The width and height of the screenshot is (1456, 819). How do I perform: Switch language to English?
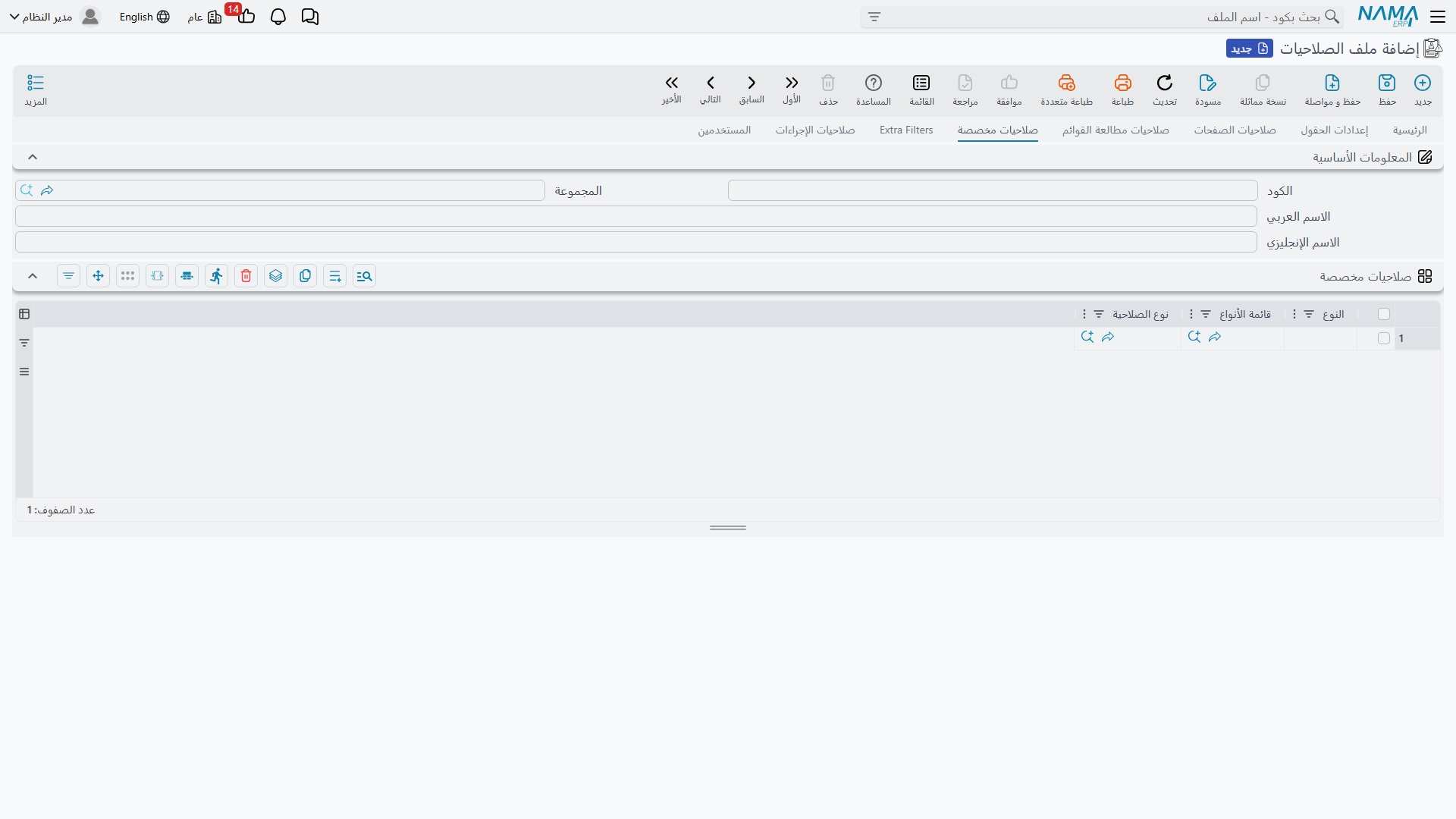click(x=144, y=17)
